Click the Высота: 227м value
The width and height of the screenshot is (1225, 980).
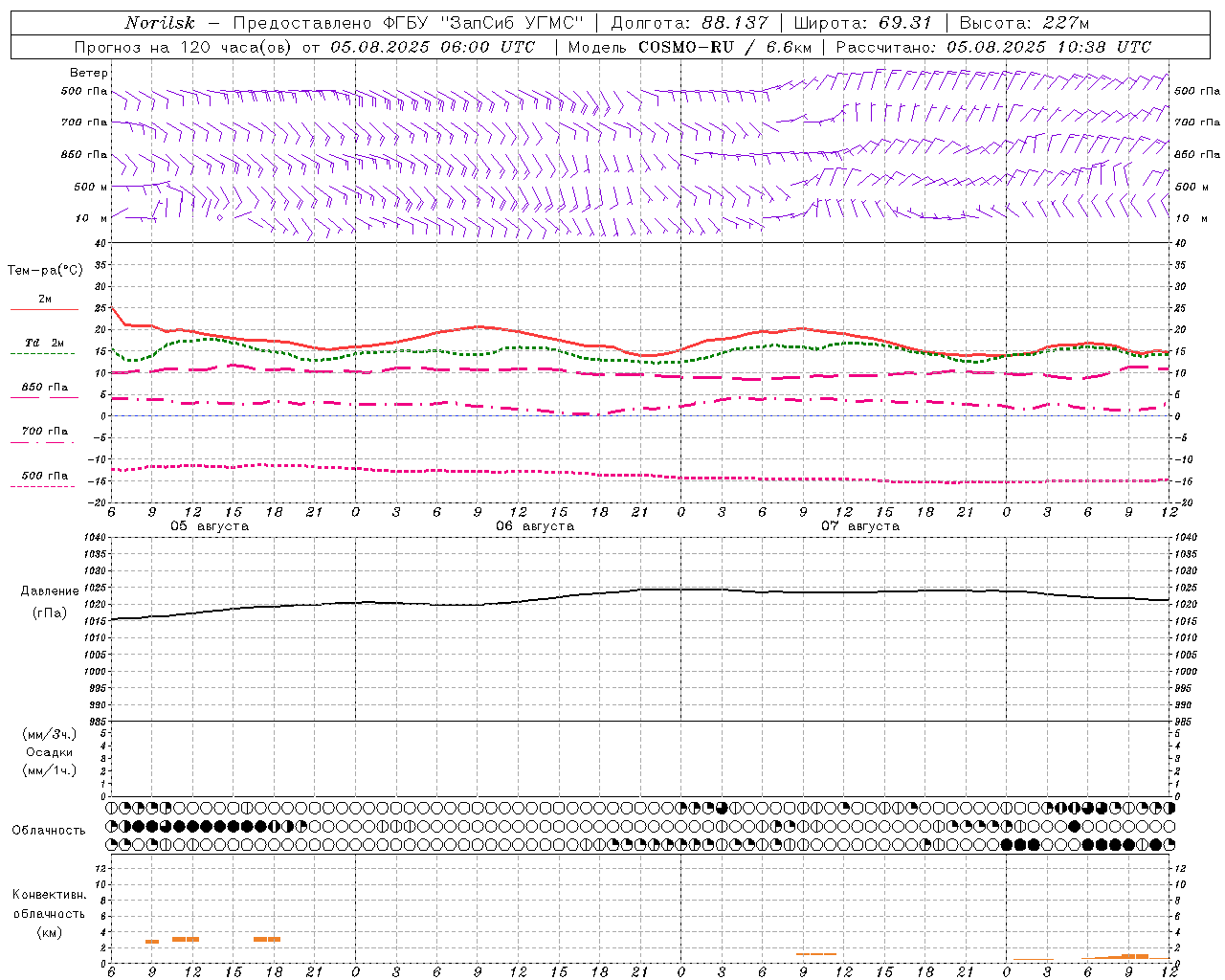pos(1023,23)
